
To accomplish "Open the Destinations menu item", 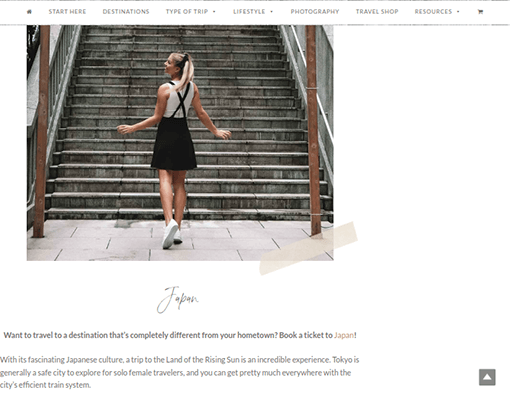I will click(126, 12).
